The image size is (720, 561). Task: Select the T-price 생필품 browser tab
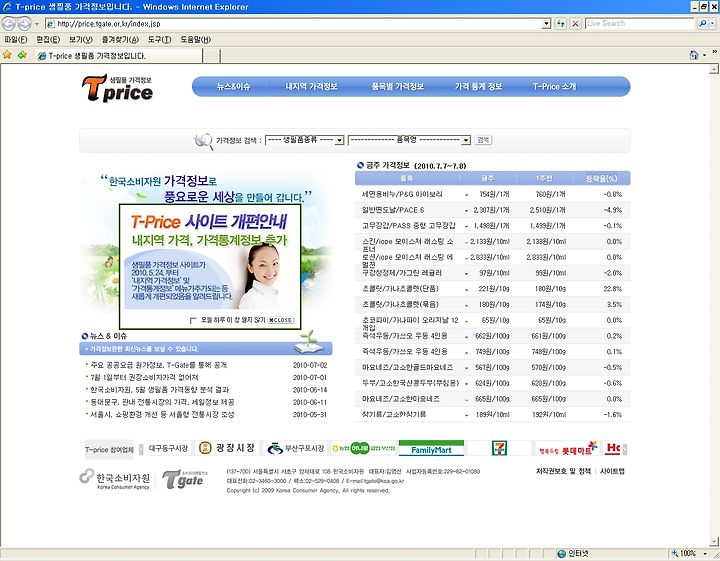[119, 56]
